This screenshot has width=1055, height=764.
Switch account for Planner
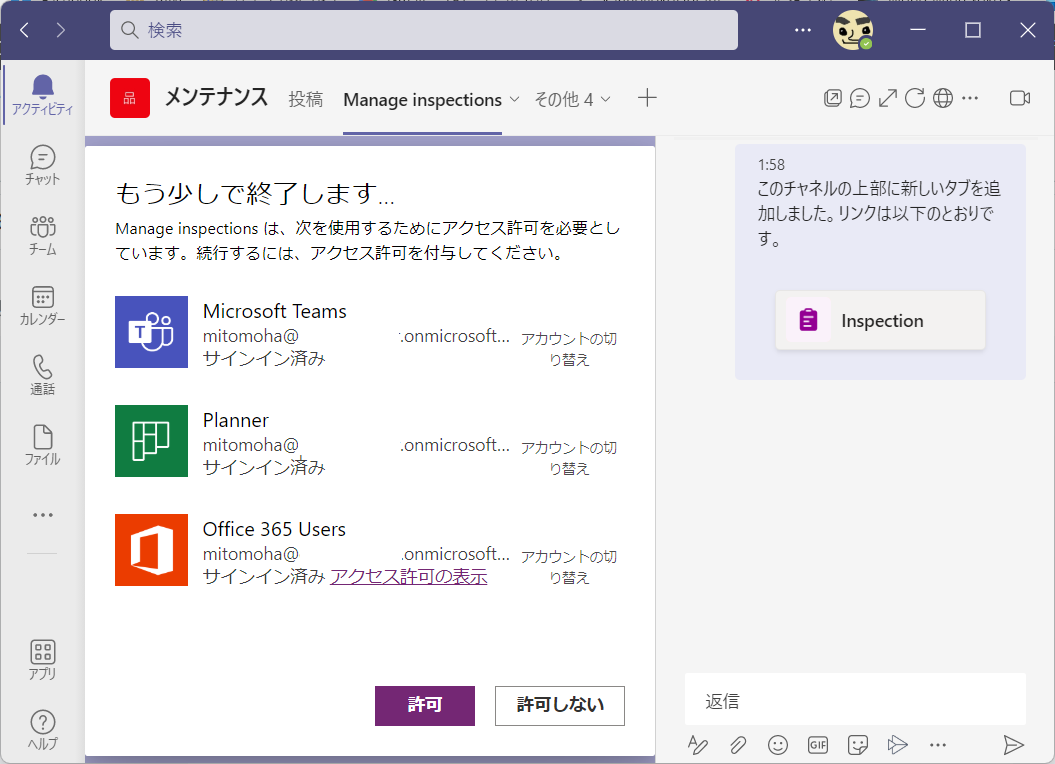pyautogui.click(x=569, y=458)
